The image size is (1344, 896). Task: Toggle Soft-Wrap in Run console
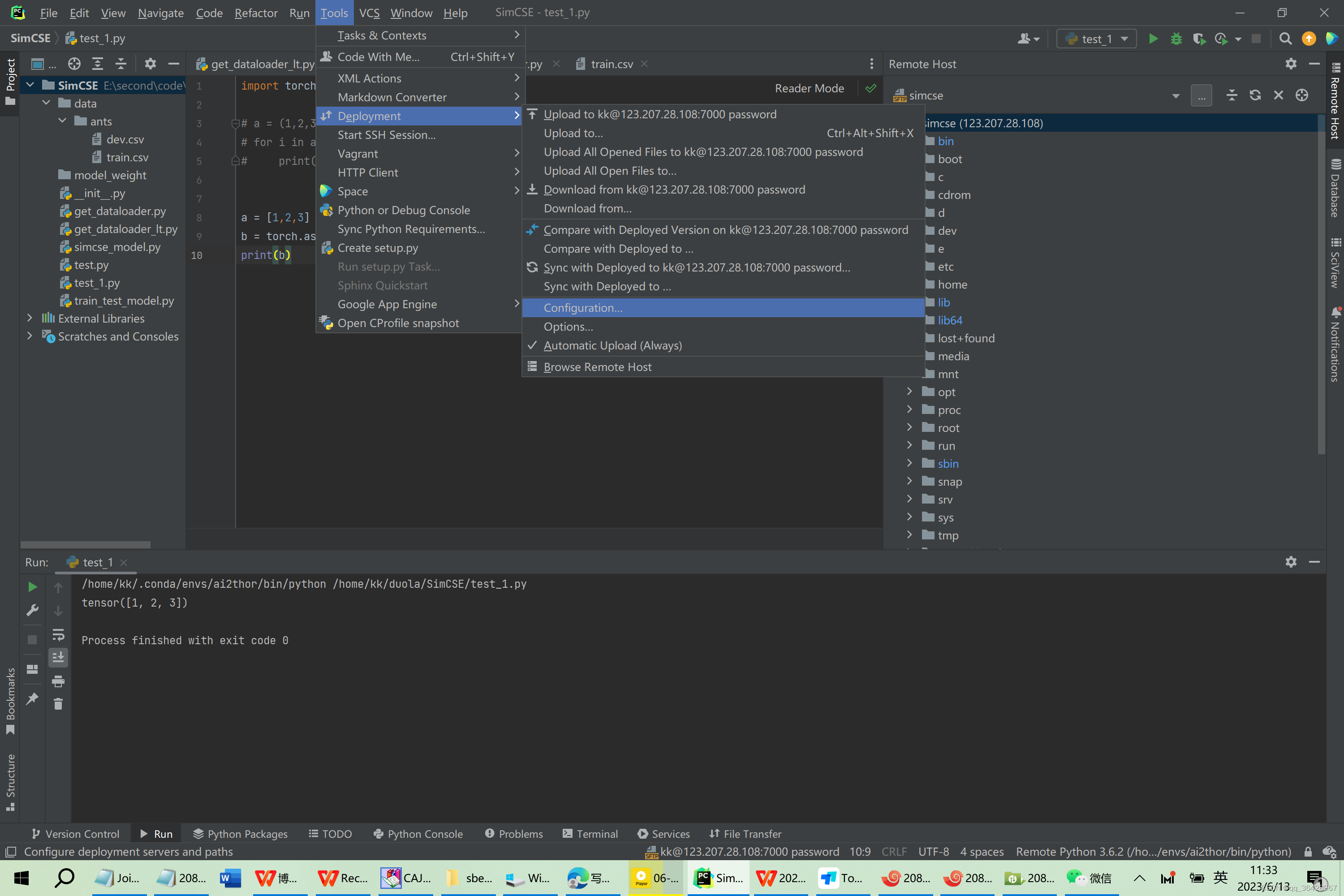click(x=58, y=634)
